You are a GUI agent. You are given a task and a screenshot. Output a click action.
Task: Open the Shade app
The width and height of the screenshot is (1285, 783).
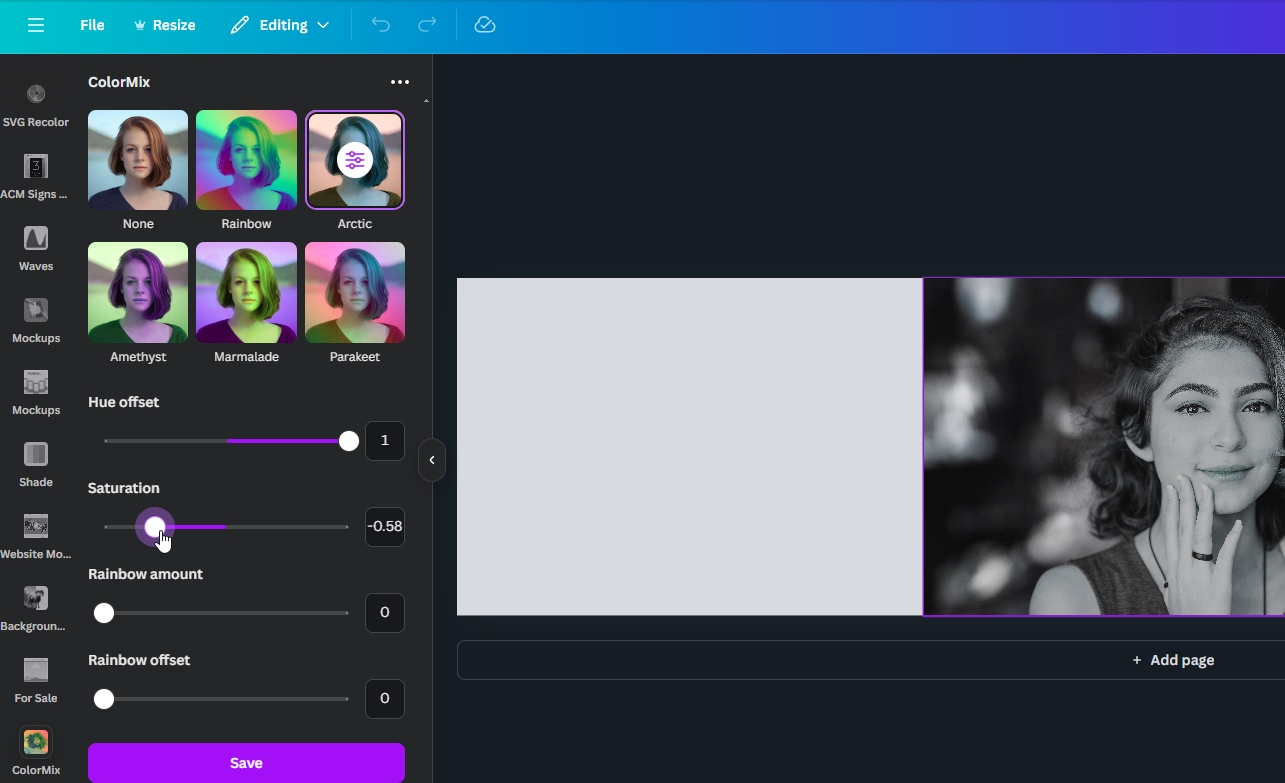click(x=36, y=459)
